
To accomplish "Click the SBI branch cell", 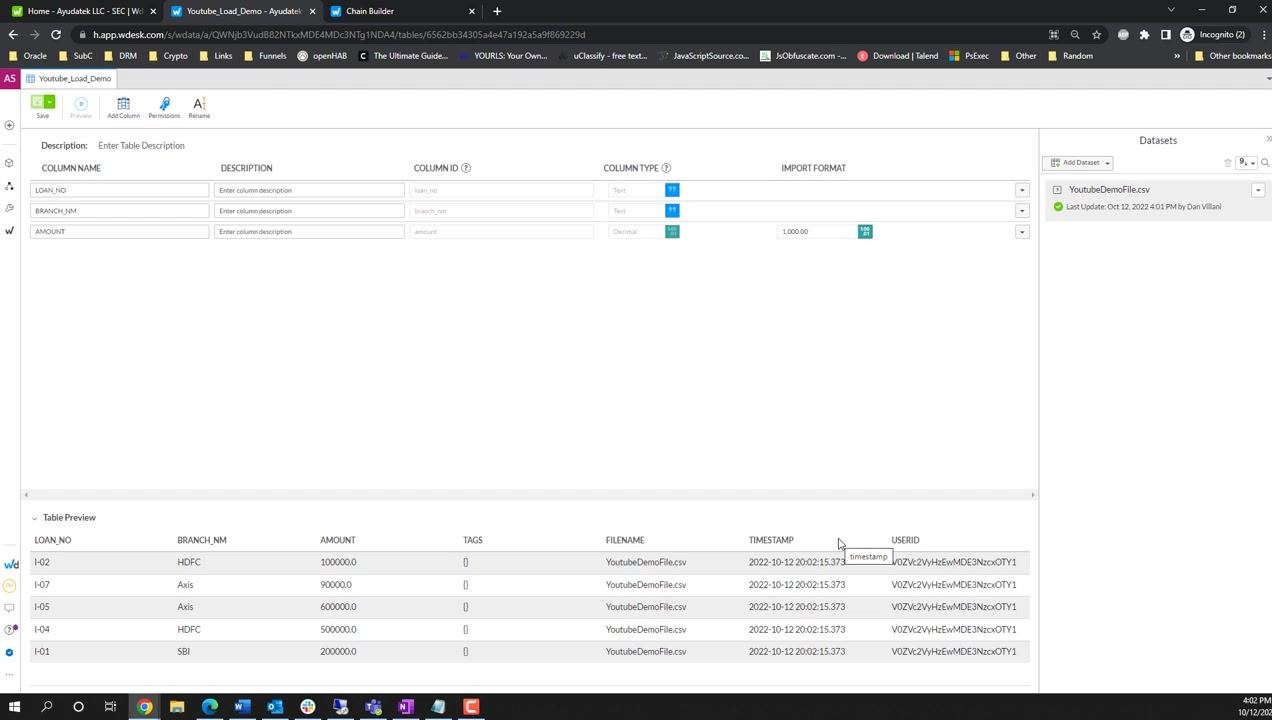I will coord(183,652).
